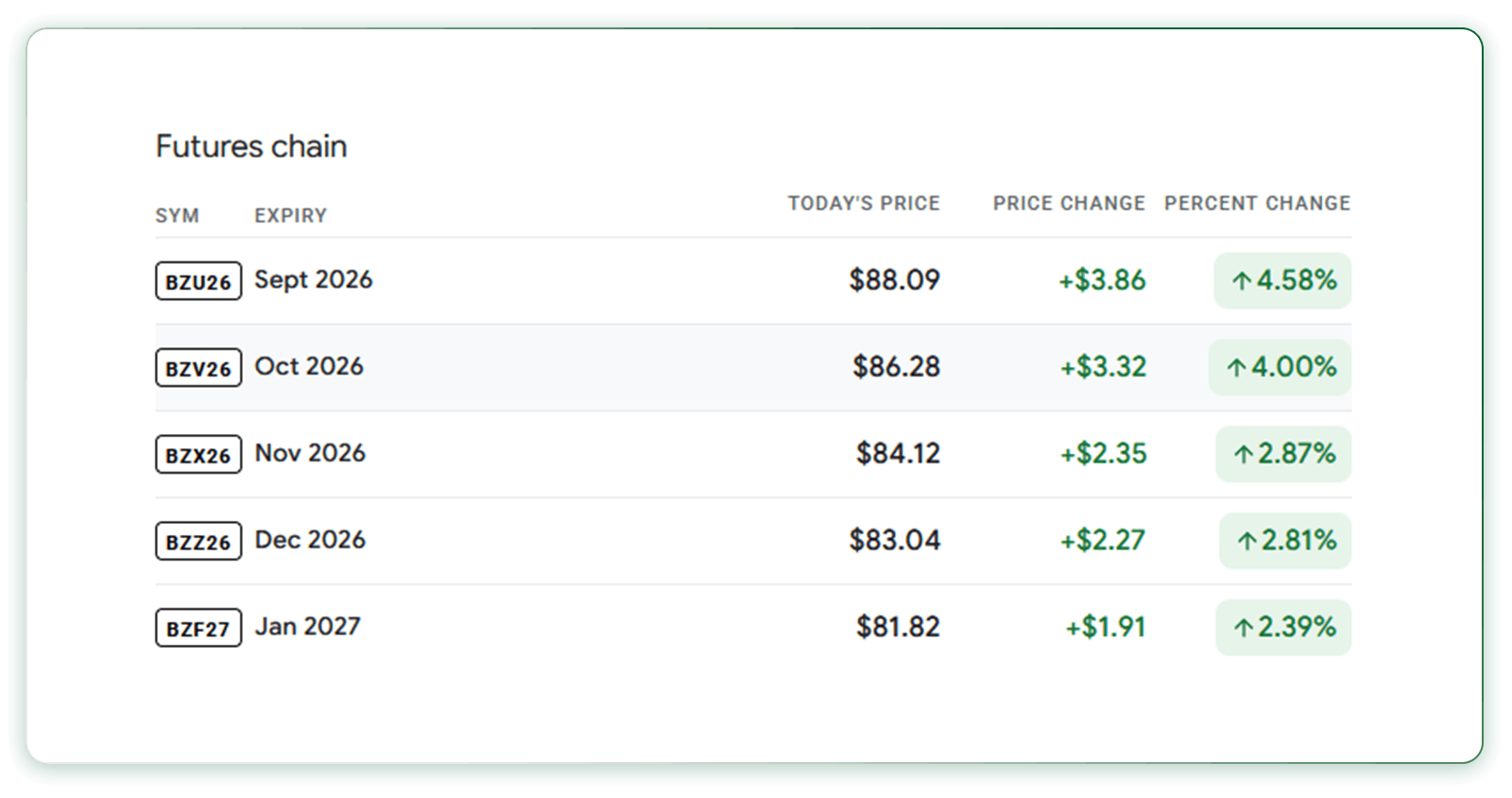
Task: Select the BZX26 symbol badge
Action: coord(198,455)
